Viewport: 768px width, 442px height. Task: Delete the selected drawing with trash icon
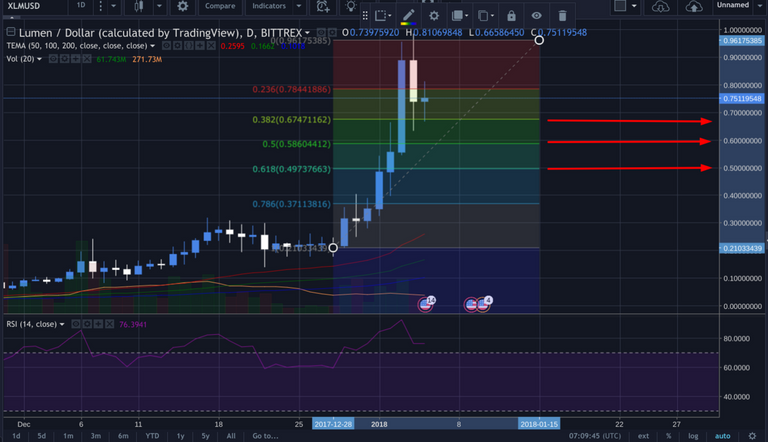[562, 16]
